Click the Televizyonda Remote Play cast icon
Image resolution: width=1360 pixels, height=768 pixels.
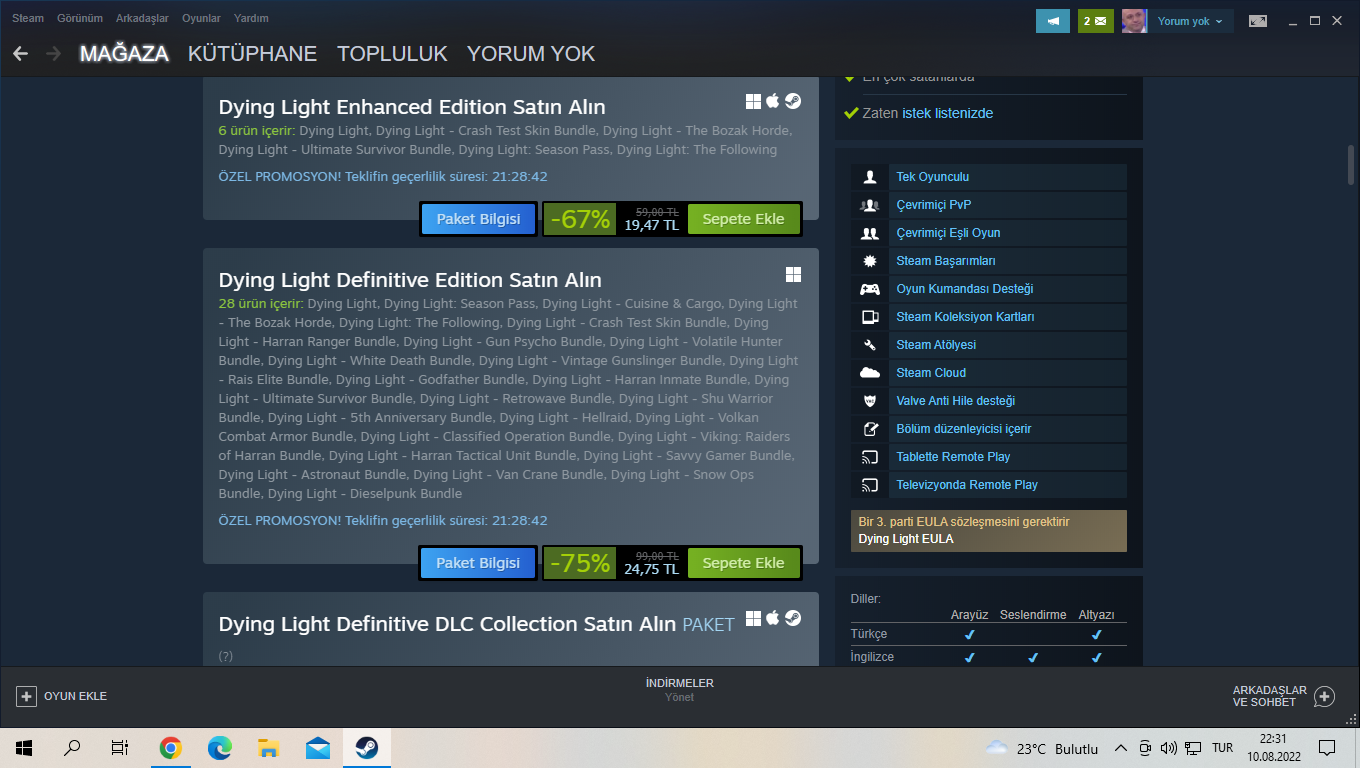point(870,485)
